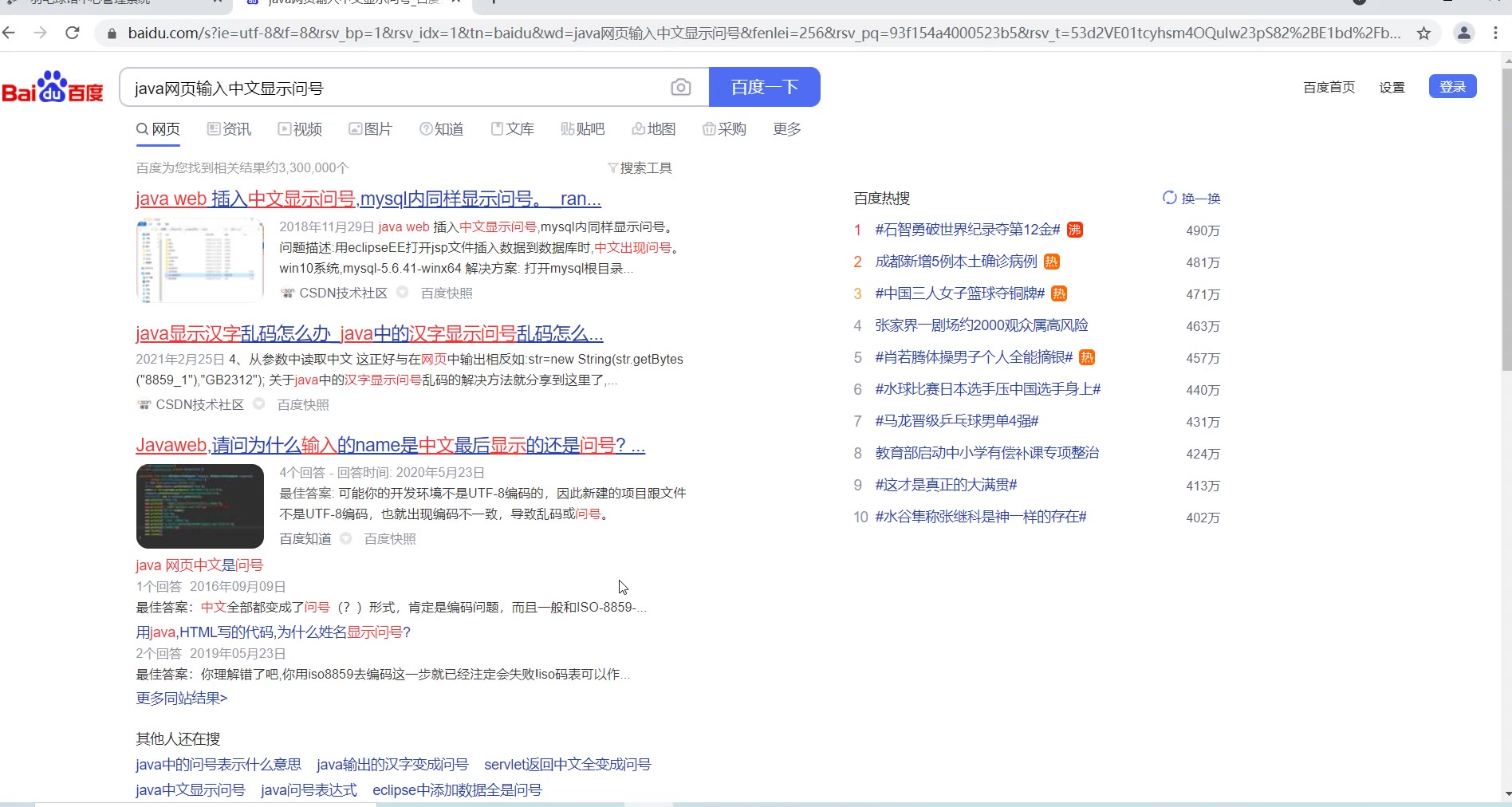Open hot search #水球比赛日本选手压中国选手身上#
Screen dimensions: 1512x807
pyautogui.click(x=988, y=389)
